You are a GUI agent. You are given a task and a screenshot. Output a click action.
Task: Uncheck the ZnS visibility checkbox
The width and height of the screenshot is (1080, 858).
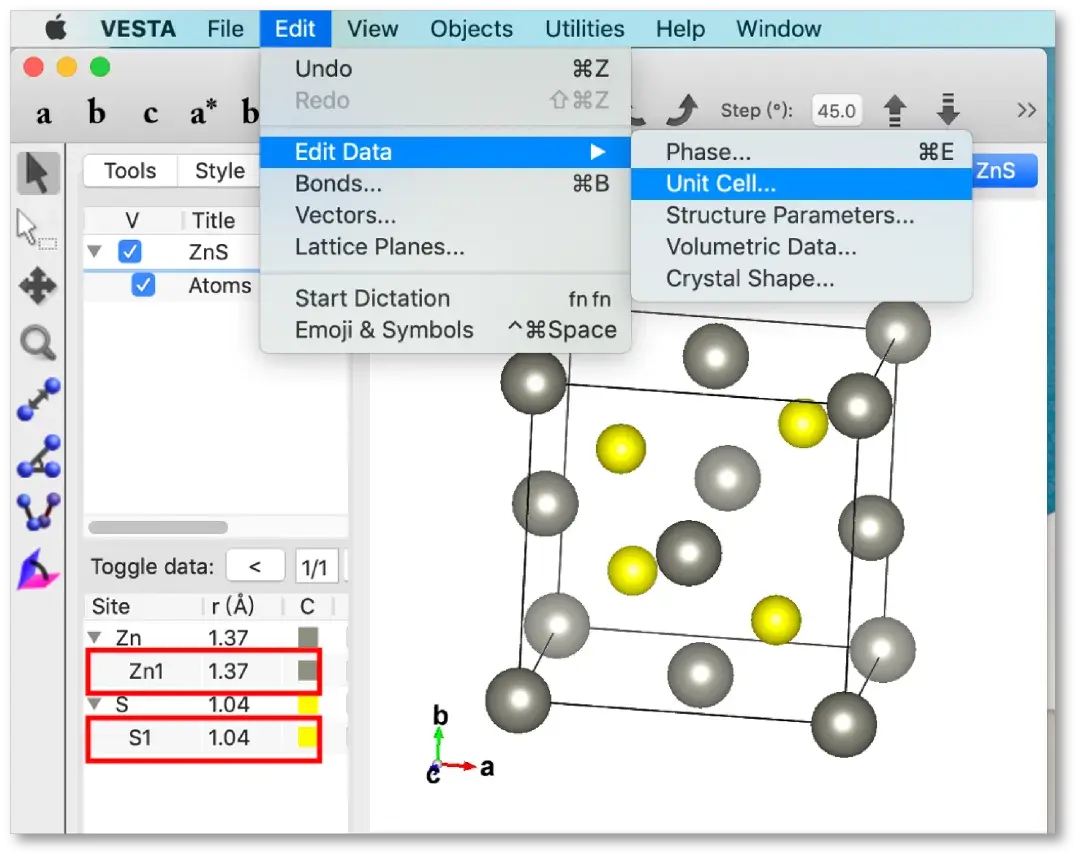click(x=129, y=251)
